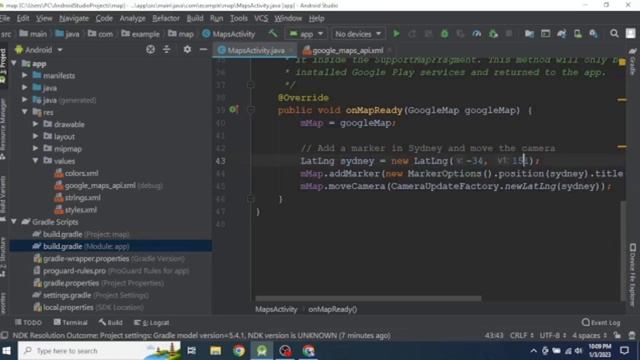The height and width of the screenshot is (360, 640).
Task: Open the Tools menu
Action: pos(239,18)
